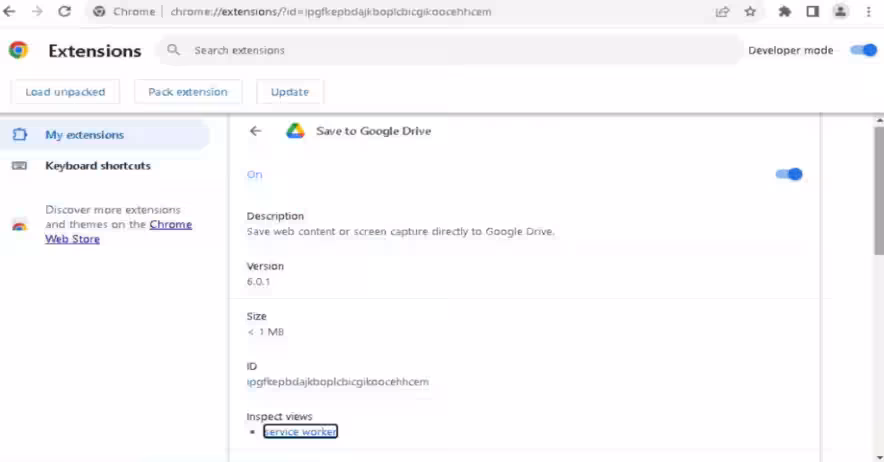Screen dimensions: 884x462
Task: Click the browser forward arrow
Action: pyautogui.click(x=37, y=11)
